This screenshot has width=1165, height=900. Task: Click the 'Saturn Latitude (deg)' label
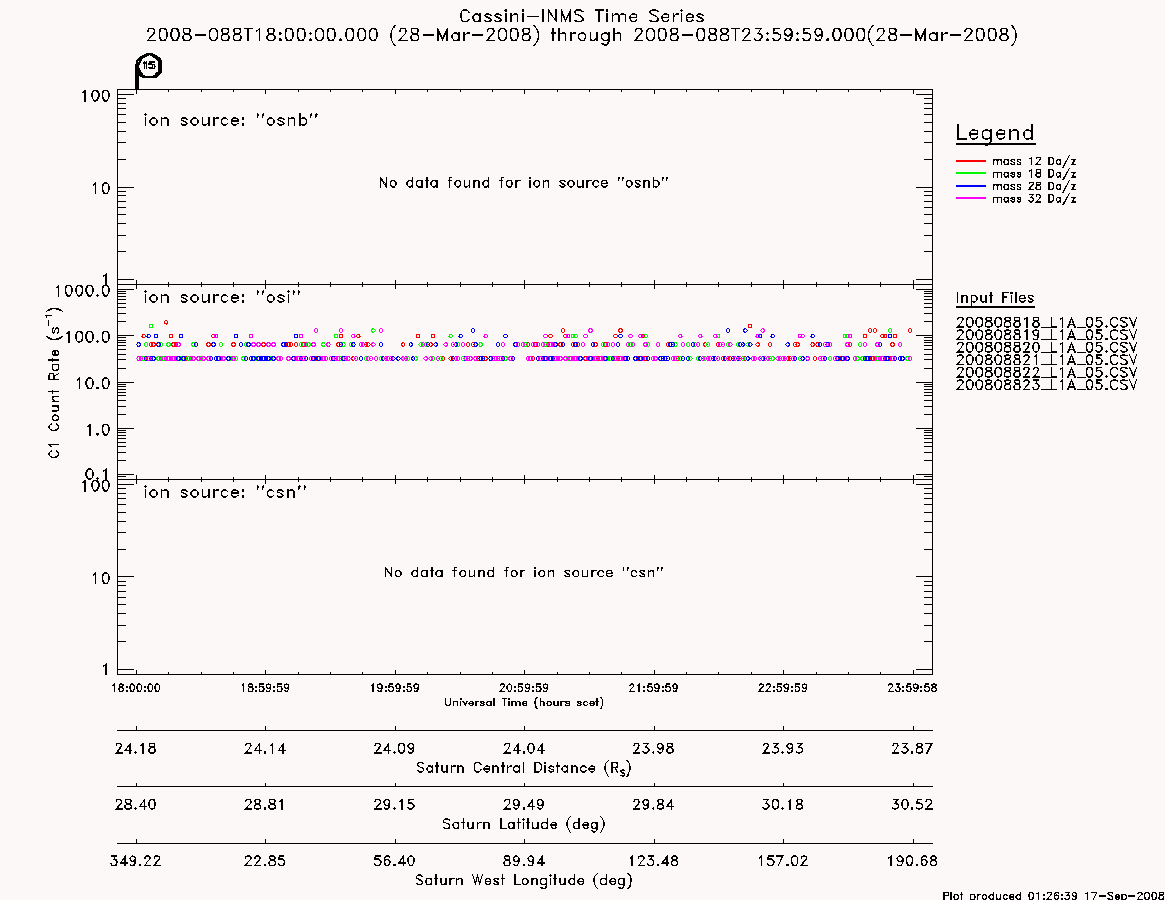[524, 824]
